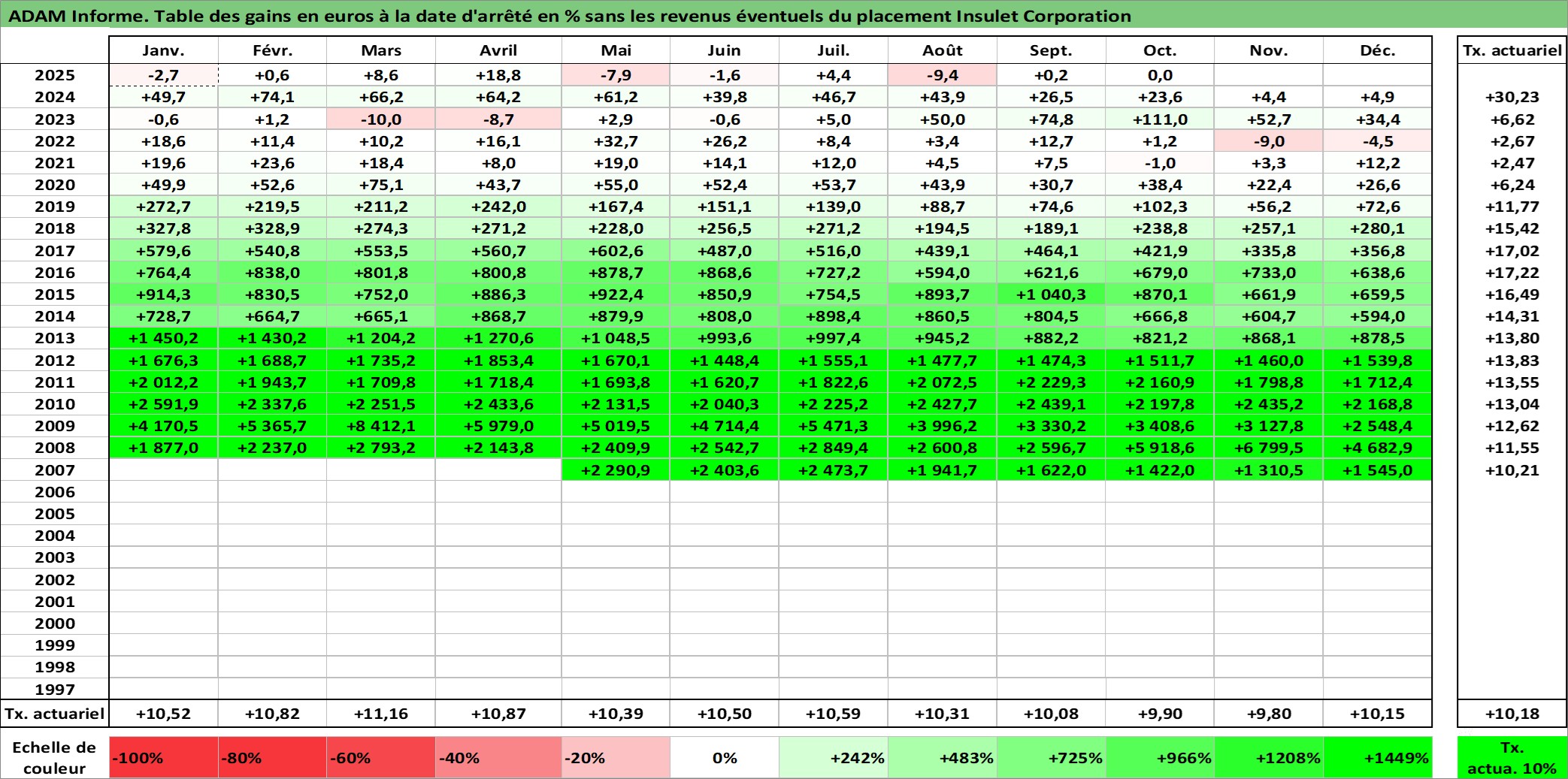Click the cell showing +602,6

click(x=616, y=251)
